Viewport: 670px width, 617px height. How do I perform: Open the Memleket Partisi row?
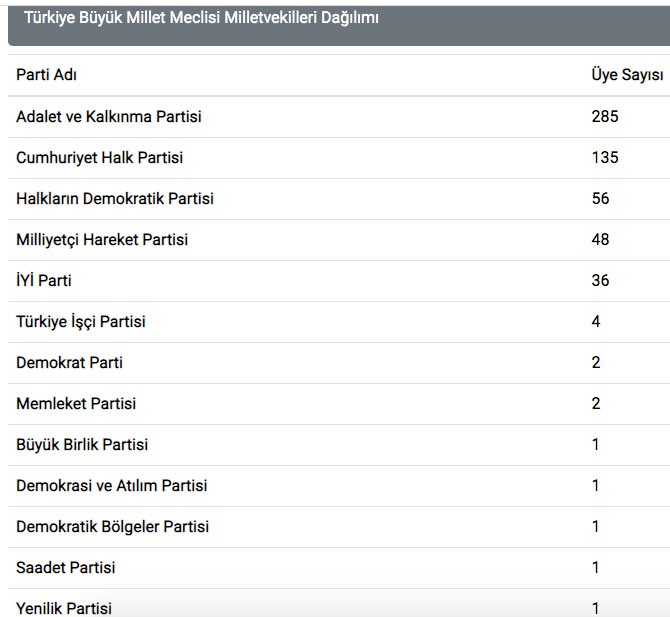(x=76, y=404)
